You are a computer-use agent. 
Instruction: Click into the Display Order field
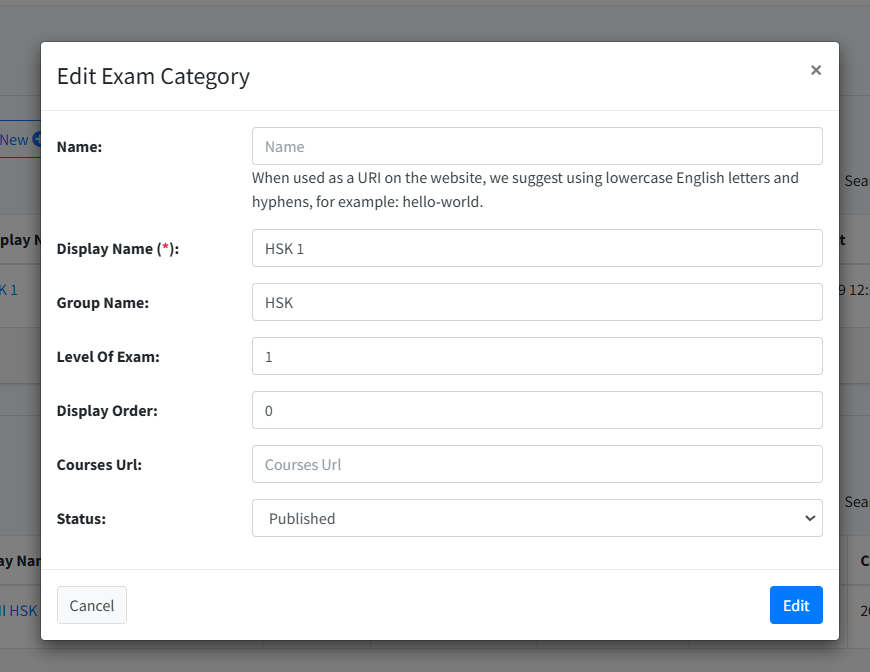point(537,410)
